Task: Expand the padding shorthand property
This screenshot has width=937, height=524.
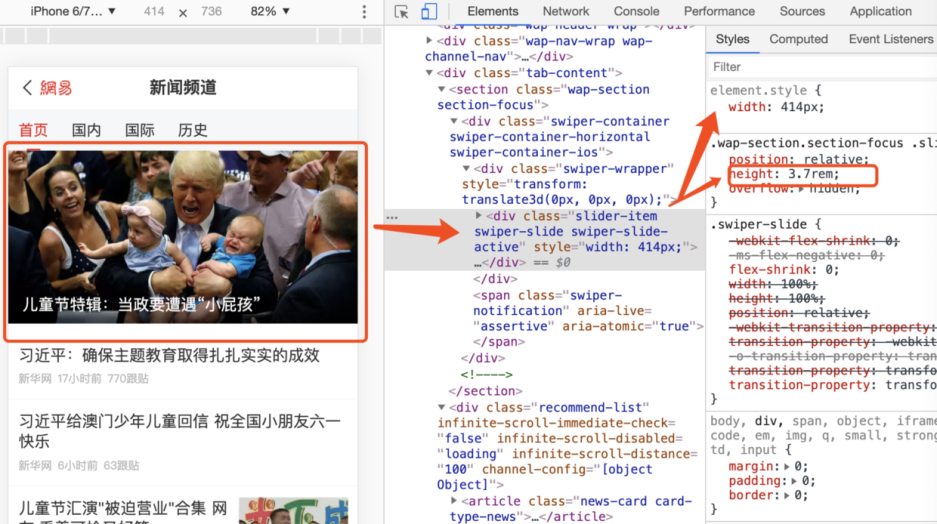Action: [x=794, y=481]
